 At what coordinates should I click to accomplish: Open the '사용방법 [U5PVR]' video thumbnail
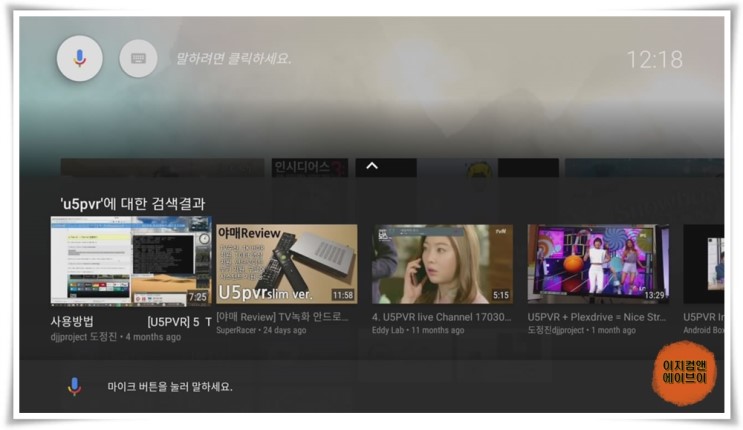131,261
